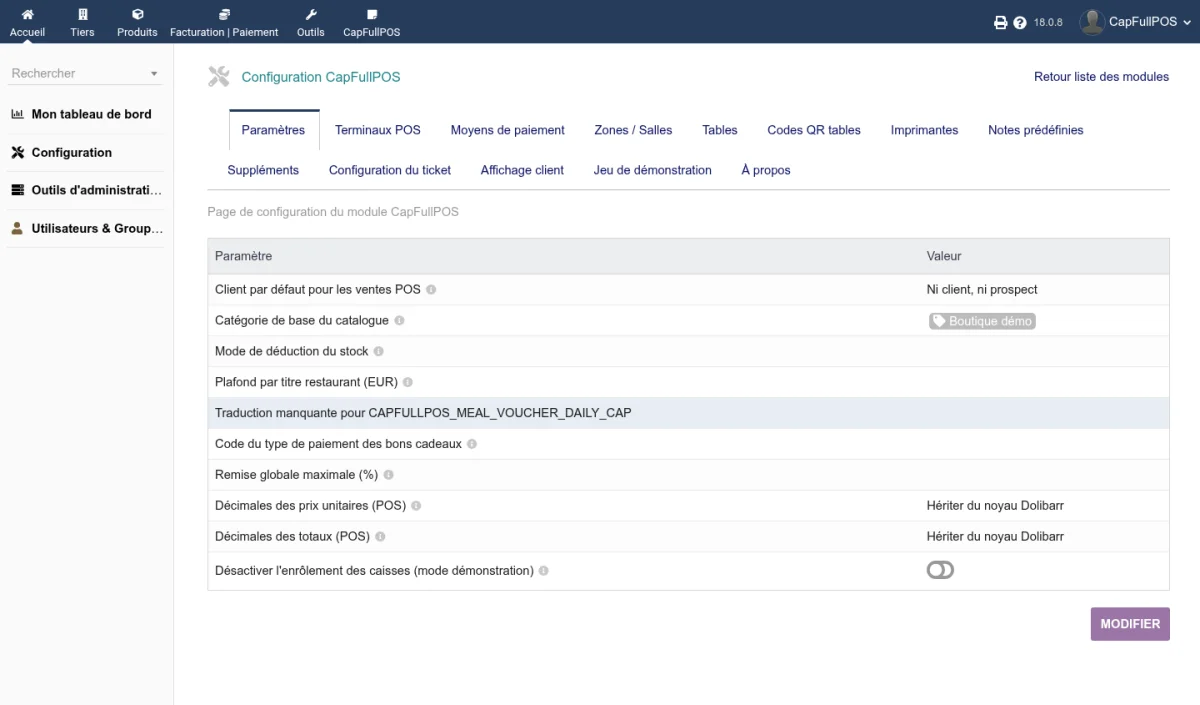Open the Accueil home menu
Viewport: 1200px width, 705px height.
pyautogui.click(x=27, y=22)
